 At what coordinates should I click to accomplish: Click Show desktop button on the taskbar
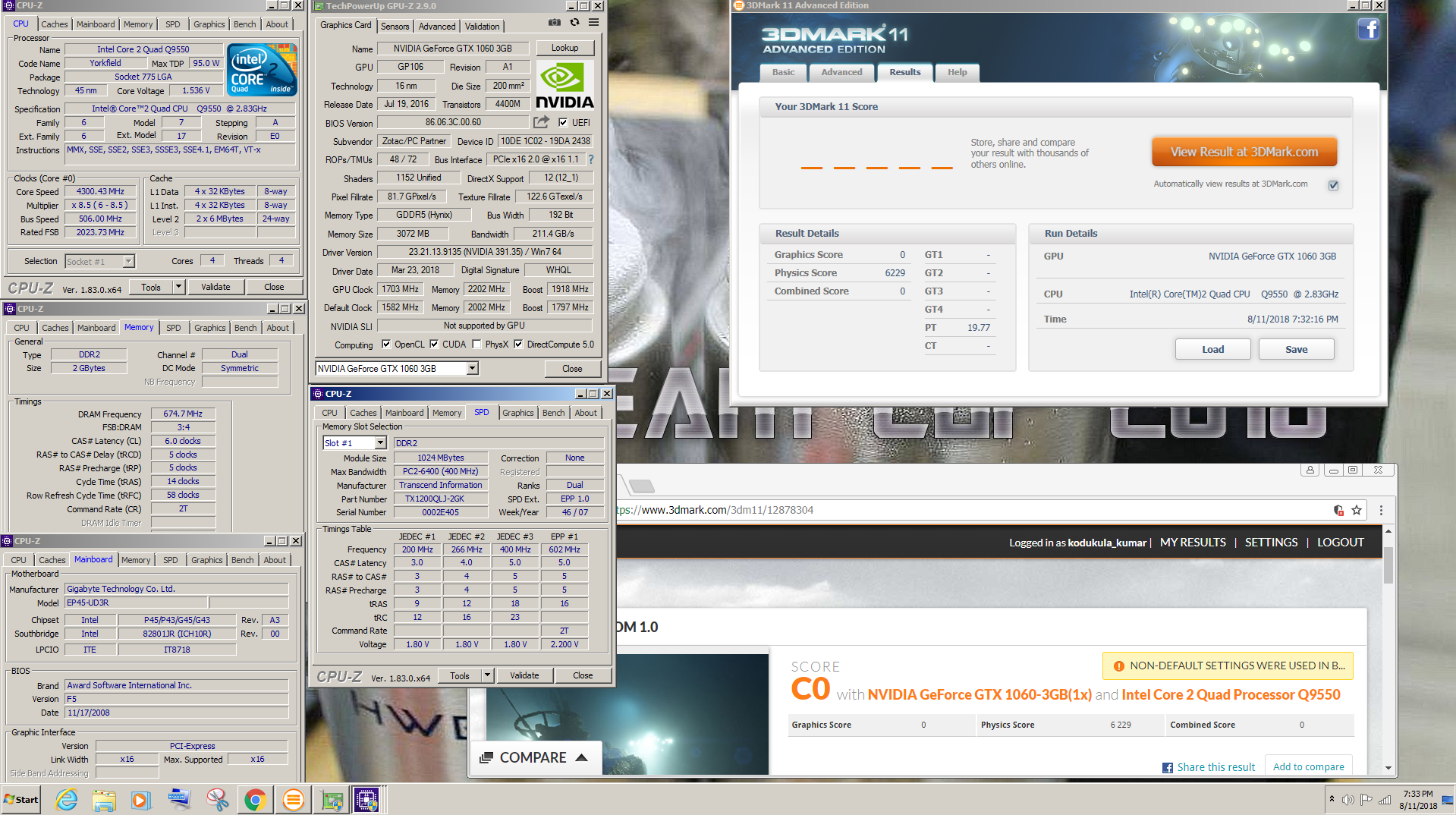tap(1447, 800)
